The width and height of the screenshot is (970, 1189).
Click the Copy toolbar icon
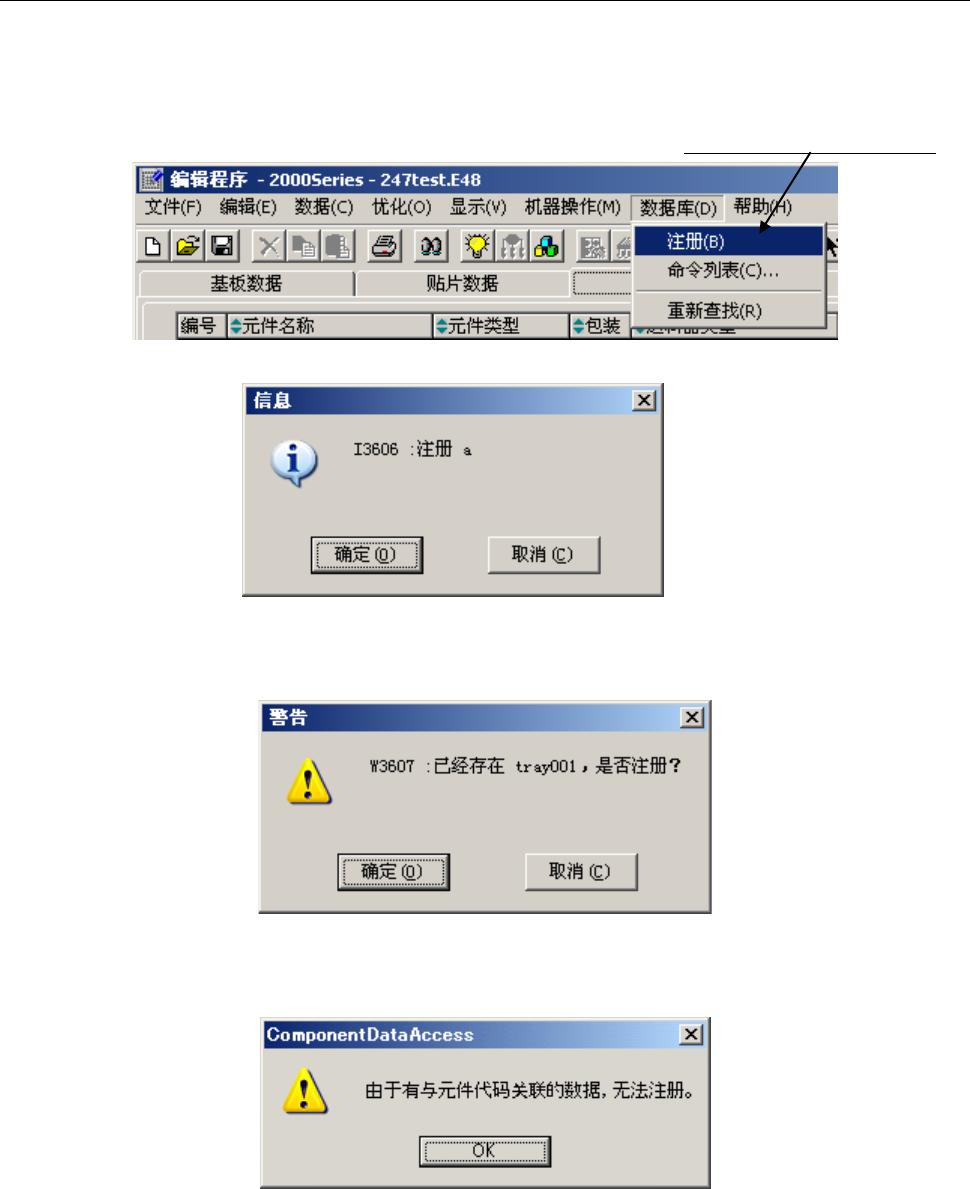pyautogui.click(x=304, y=246)
